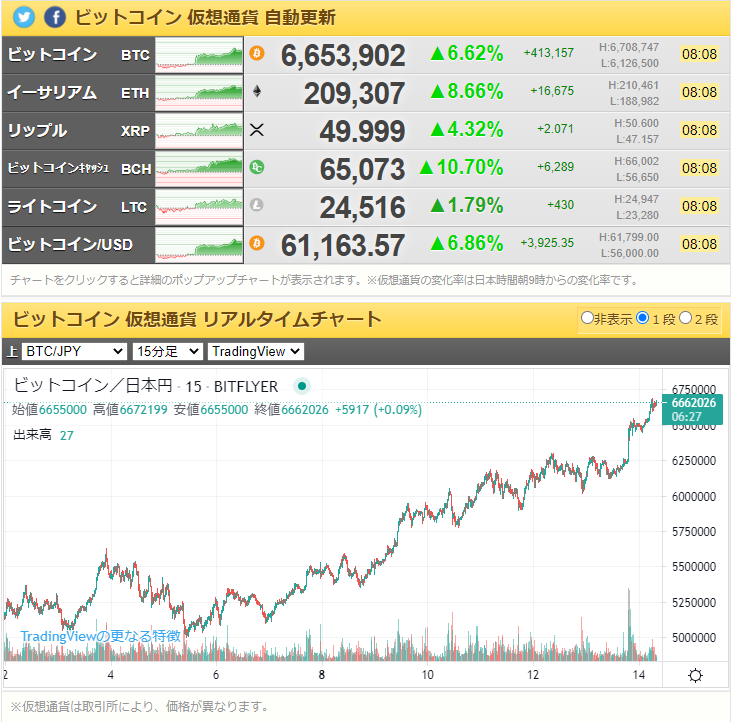Open the ビットコイン/USD mini chart thumbnail

(x=199, y=245)
